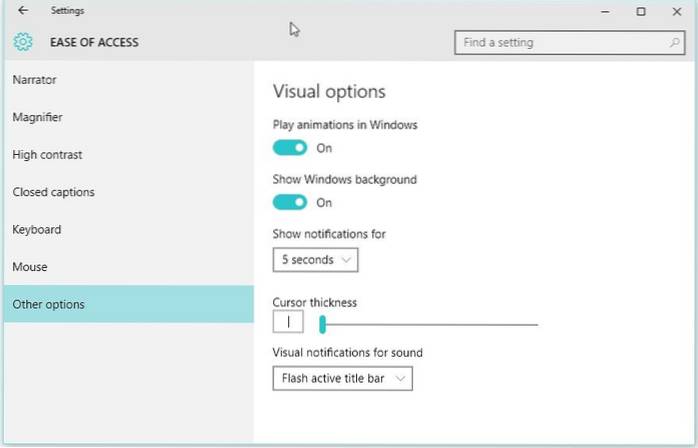
Task: Select Other options in sidebar
Action: click(48, 304)
